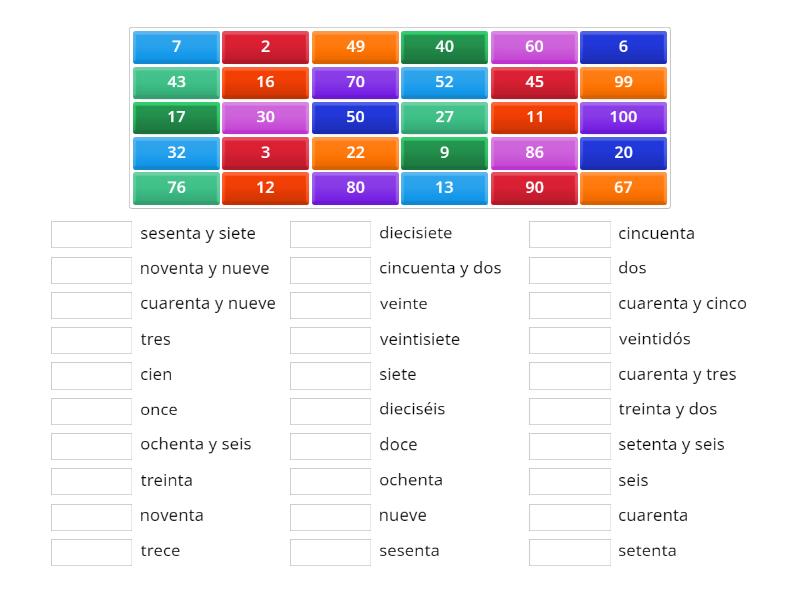The width and height of the screenshot is (800, 600).
Task: Pick the number 86 tile
Action: 534,152
